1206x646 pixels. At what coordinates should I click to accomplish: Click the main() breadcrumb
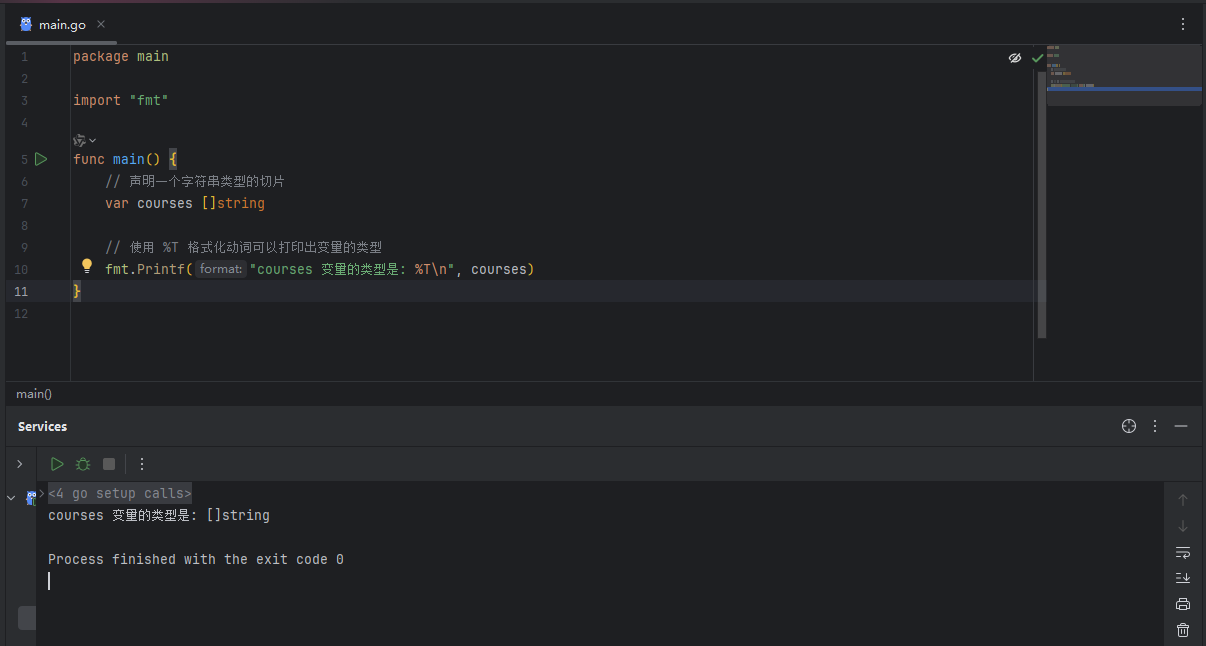(34, 394)
